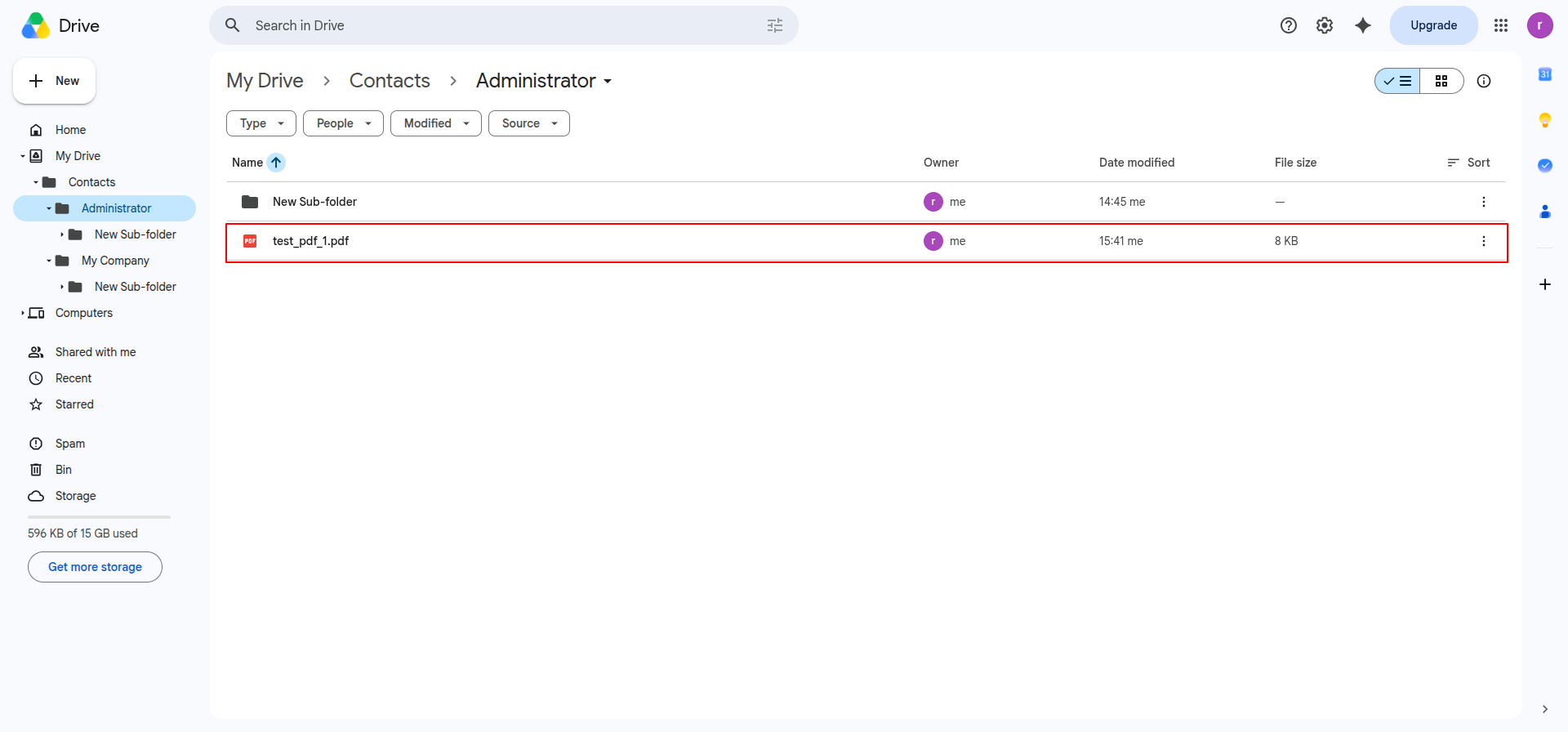The image size is (1568, 732).
Task: Open the People filter dropdown
Action: [343, 123]
